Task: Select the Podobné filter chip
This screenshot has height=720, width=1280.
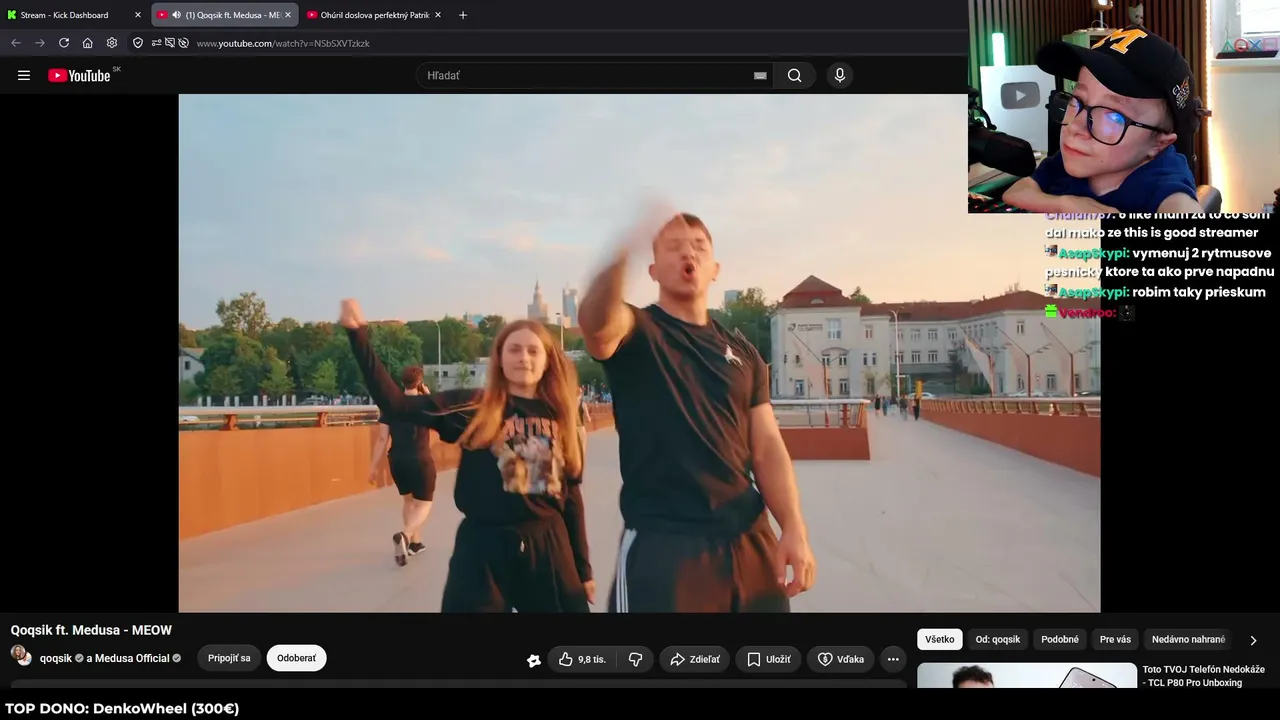Action: point(1060,639)
